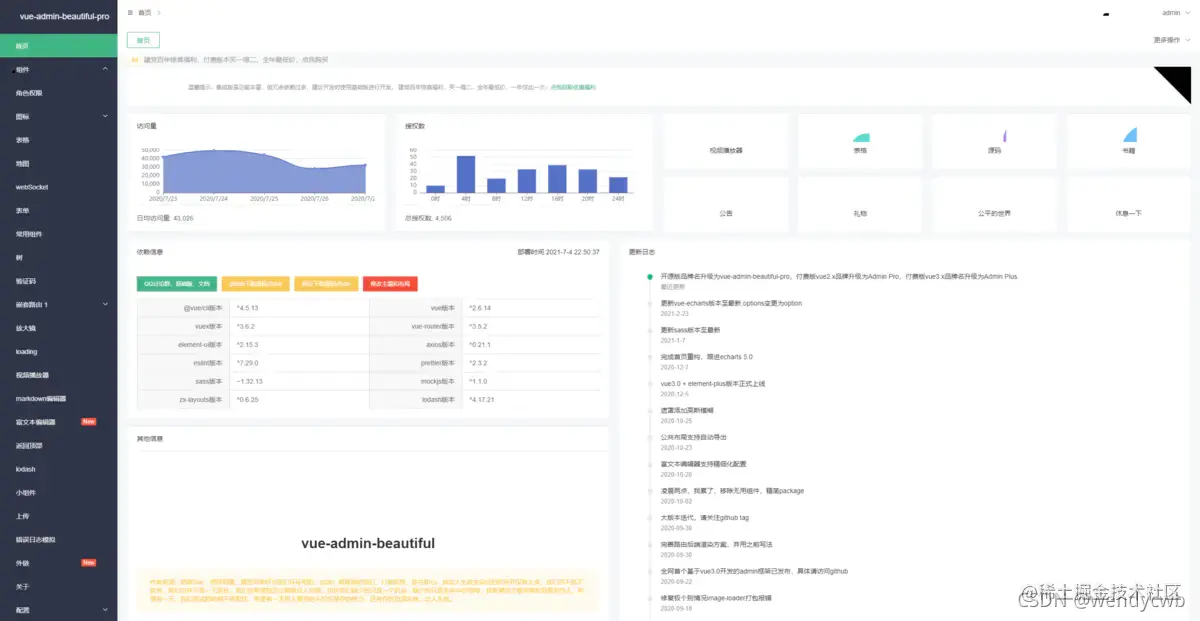The image size is (1200, 621).
Task: Open markdown编辑器 in the sidebar
Action: pyautogui.click(x=58, y=398)
